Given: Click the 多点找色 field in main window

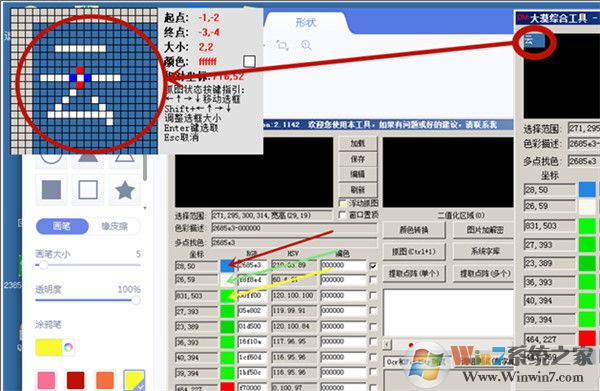Looking at the screenshot, I should (x=294, y=243).
